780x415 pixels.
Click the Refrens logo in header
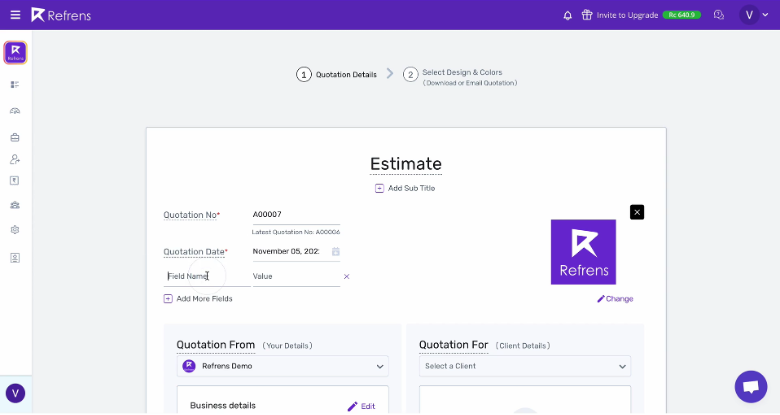(61, 15)
